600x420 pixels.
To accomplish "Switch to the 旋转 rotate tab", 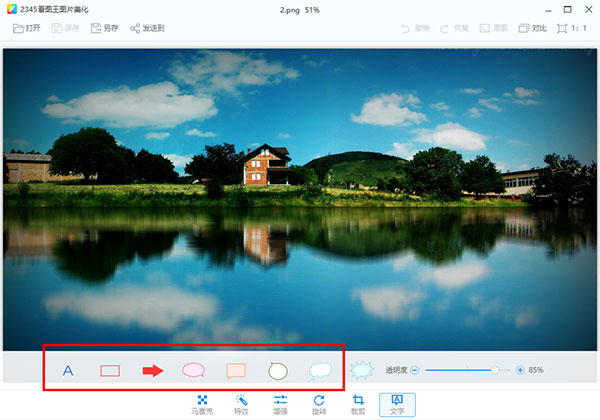I will pos(319,404).
